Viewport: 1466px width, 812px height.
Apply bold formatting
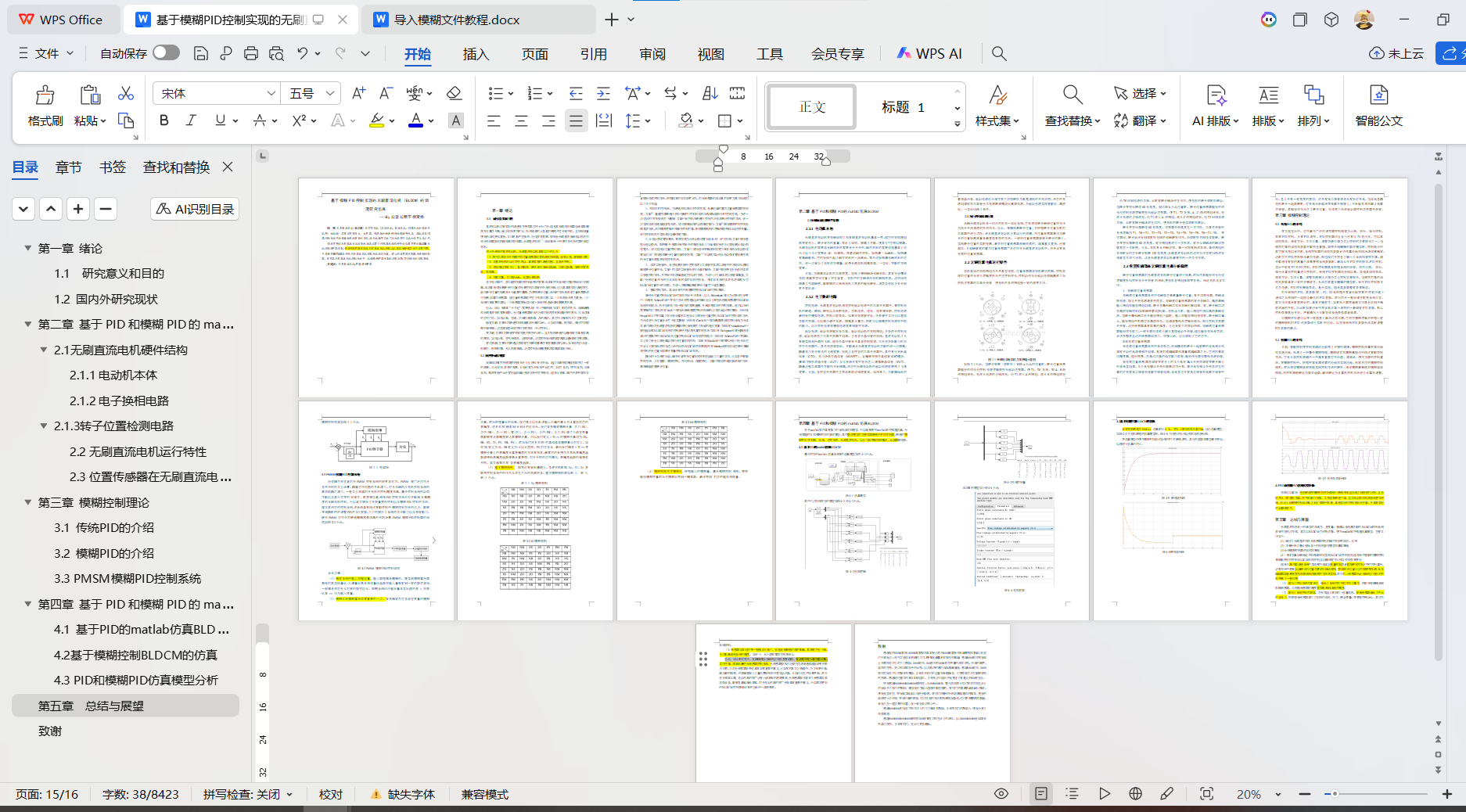(163, 120)
